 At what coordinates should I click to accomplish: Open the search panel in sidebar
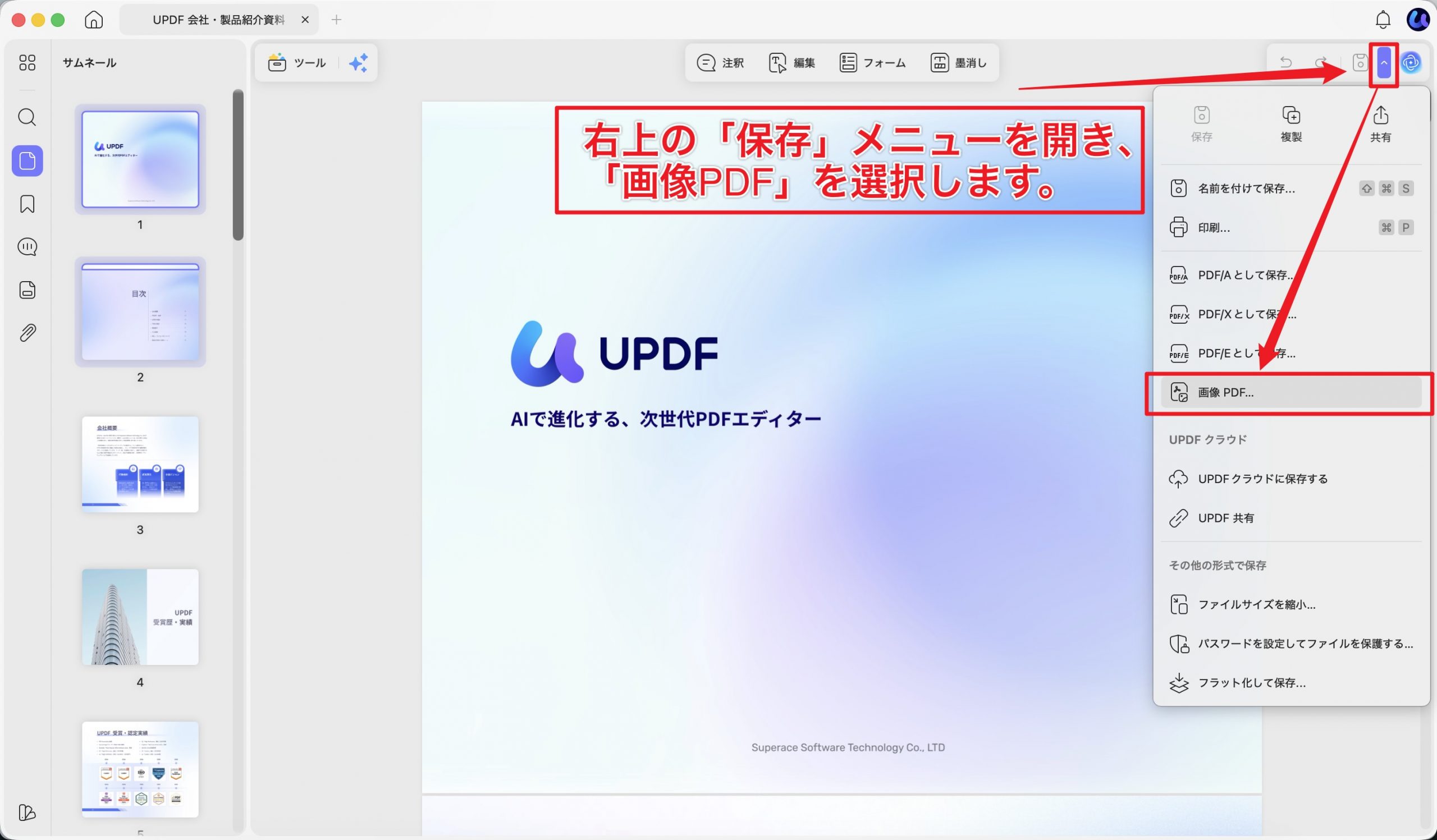point(27,117)
